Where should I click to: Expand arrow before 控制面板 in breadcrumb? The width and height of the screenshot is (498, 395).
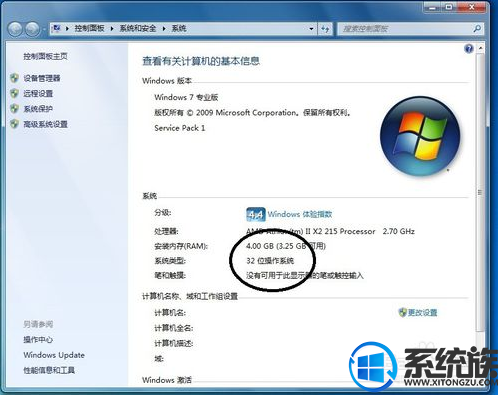pos(67,29)
